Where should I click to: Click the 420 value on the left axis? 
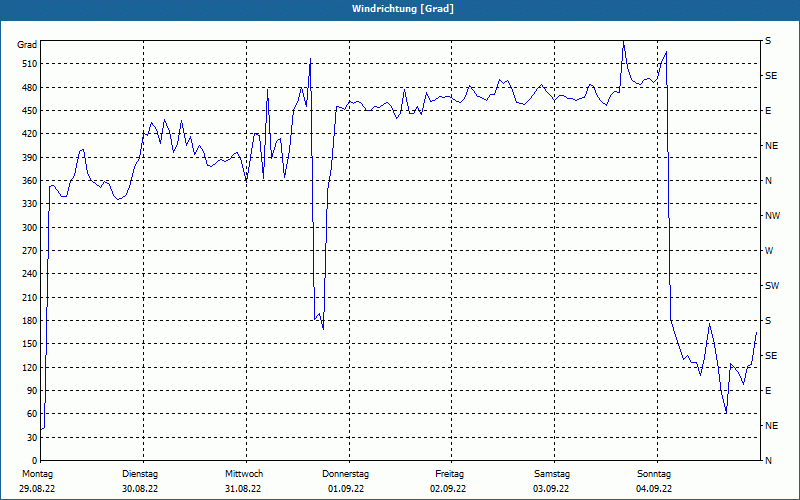coord(31,134)
